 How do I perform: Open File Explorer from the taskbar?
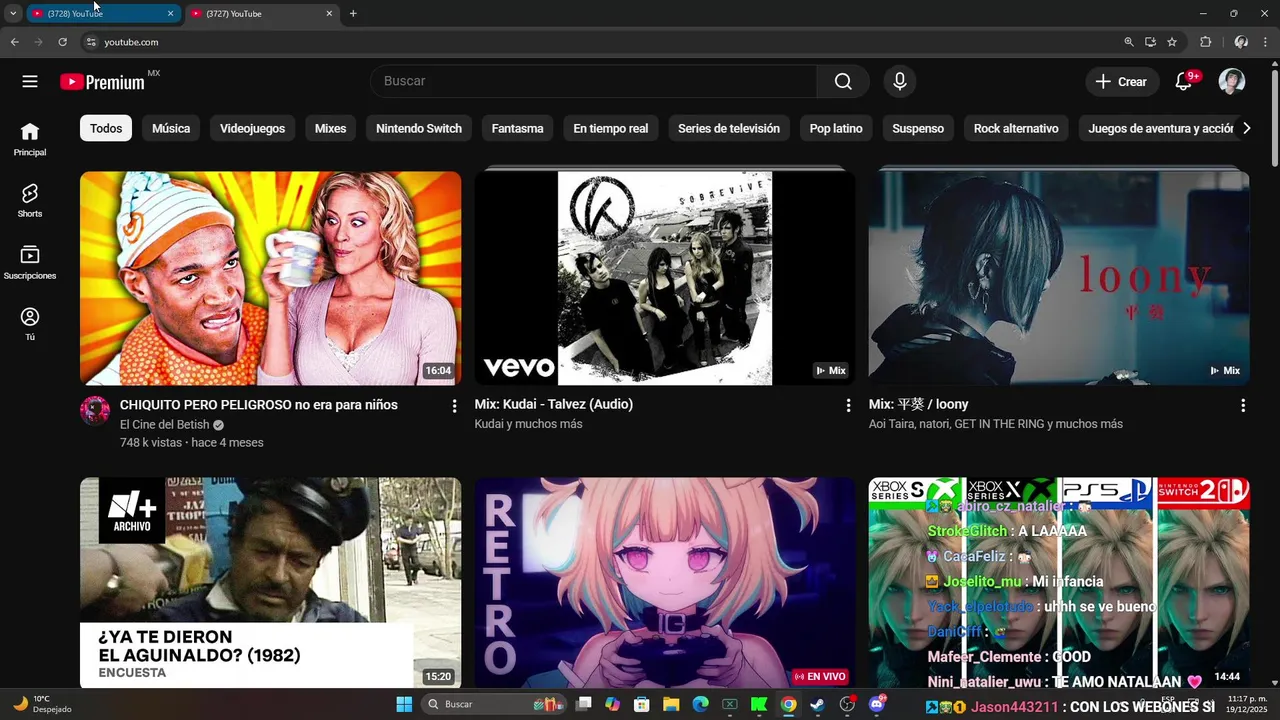pos(671,704)
